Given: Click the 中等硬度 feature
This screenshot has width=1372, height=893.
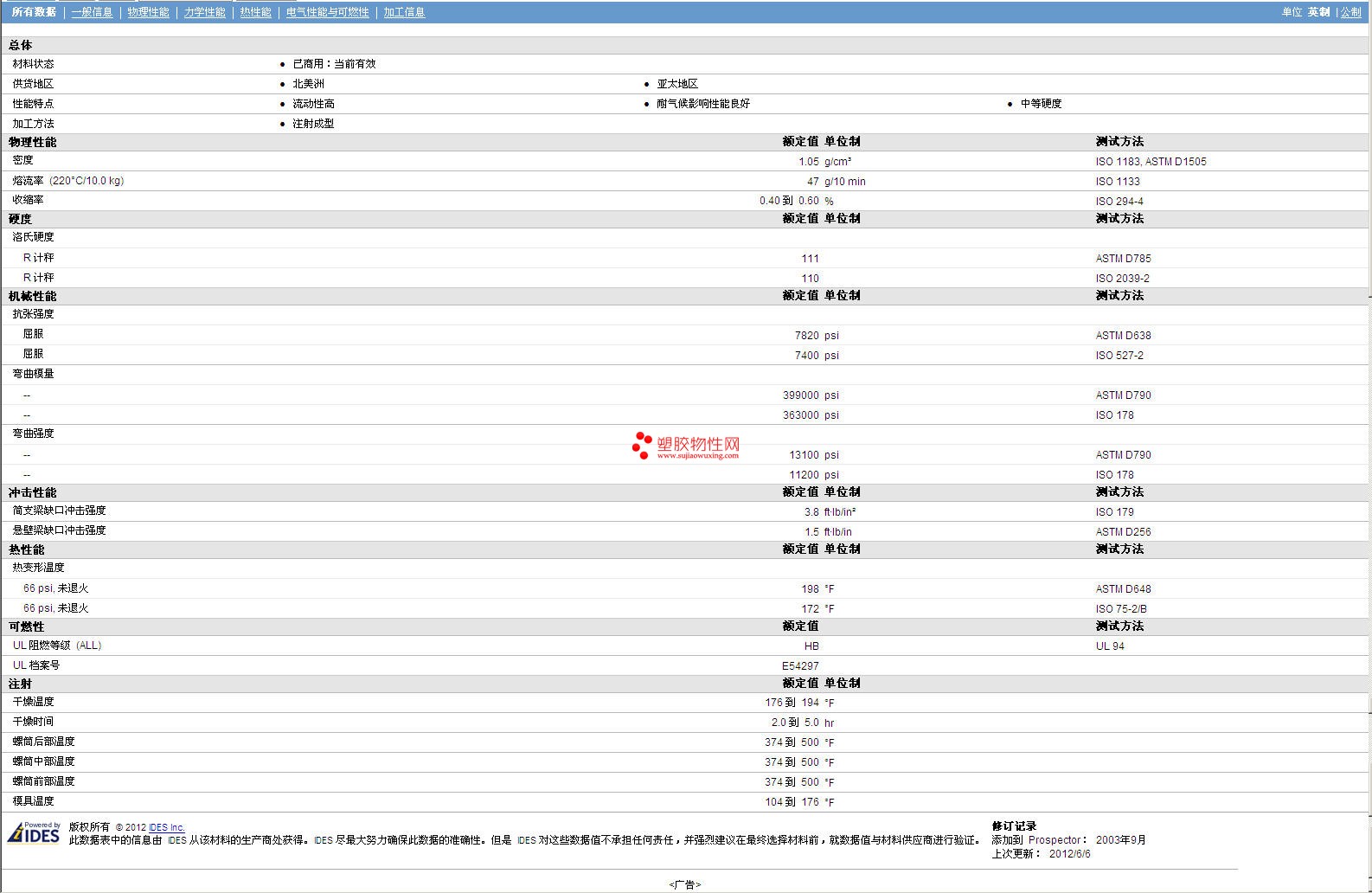Looking at the screenshot, I should point(1041,104).
